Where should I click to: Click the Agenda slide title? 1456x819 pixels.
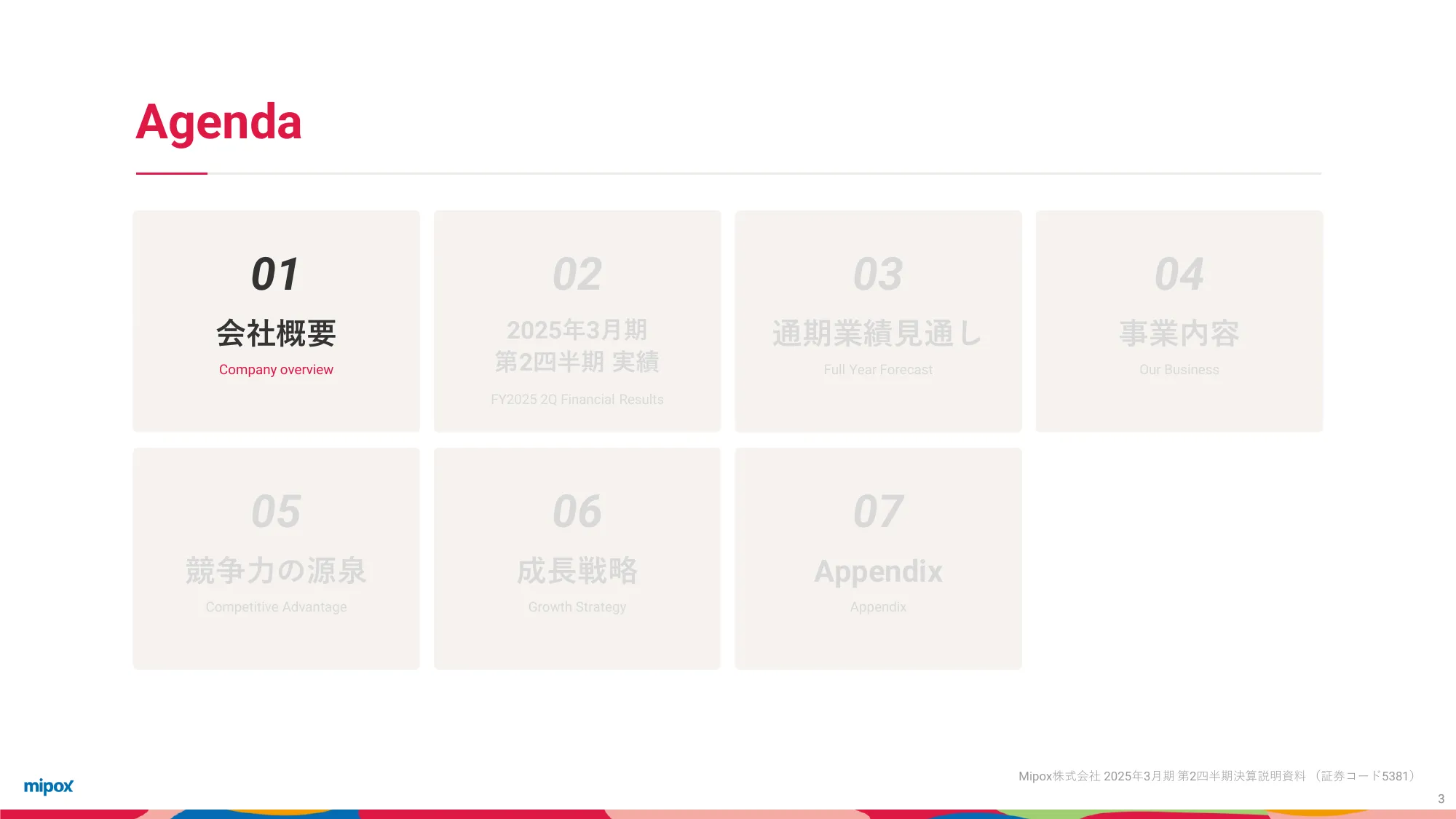(x=218, y=122)
